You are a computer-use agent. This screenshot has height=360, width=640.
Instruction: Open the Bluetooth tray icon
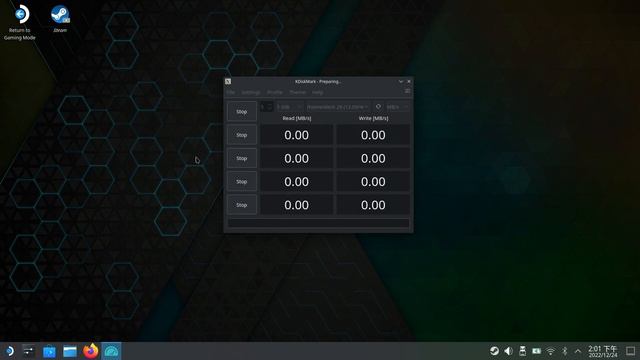tap(565, 351)
